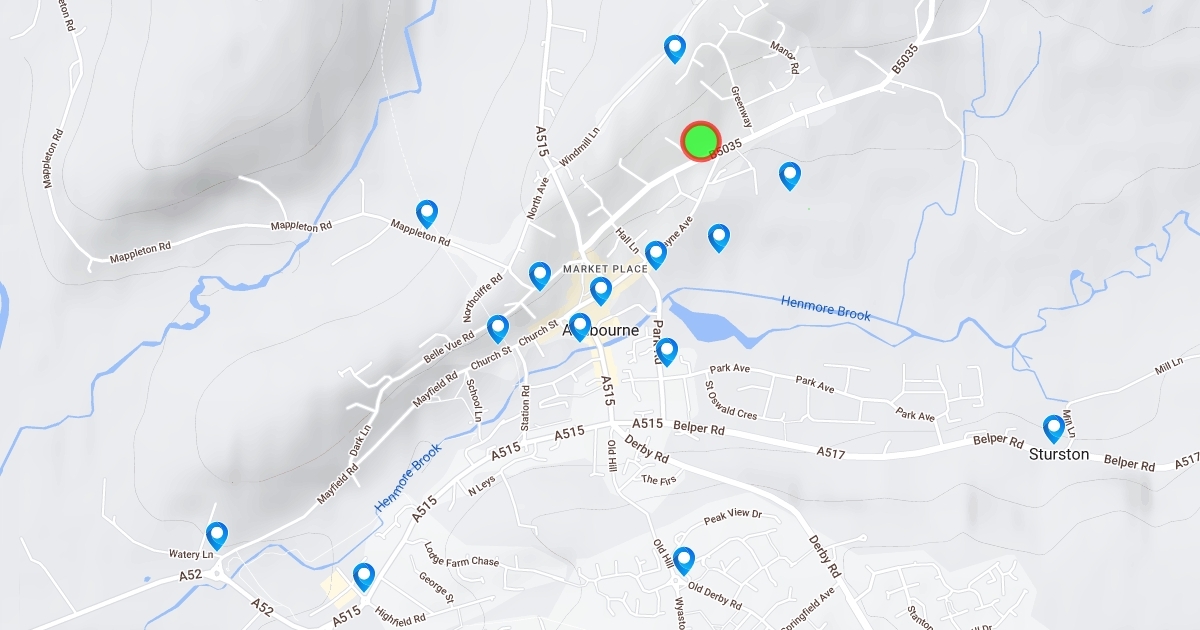Click the pin beside Highfield Rd
The image size is (1200, 630).
coord(364,577)
